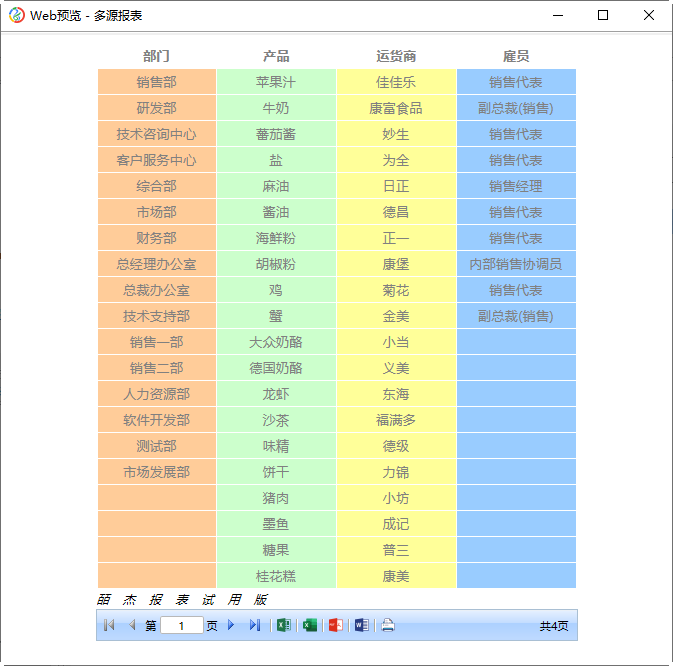The height and width of the screenshot is (666, 673).
Task: Click previous page arrow
Action: coord(131,625)
